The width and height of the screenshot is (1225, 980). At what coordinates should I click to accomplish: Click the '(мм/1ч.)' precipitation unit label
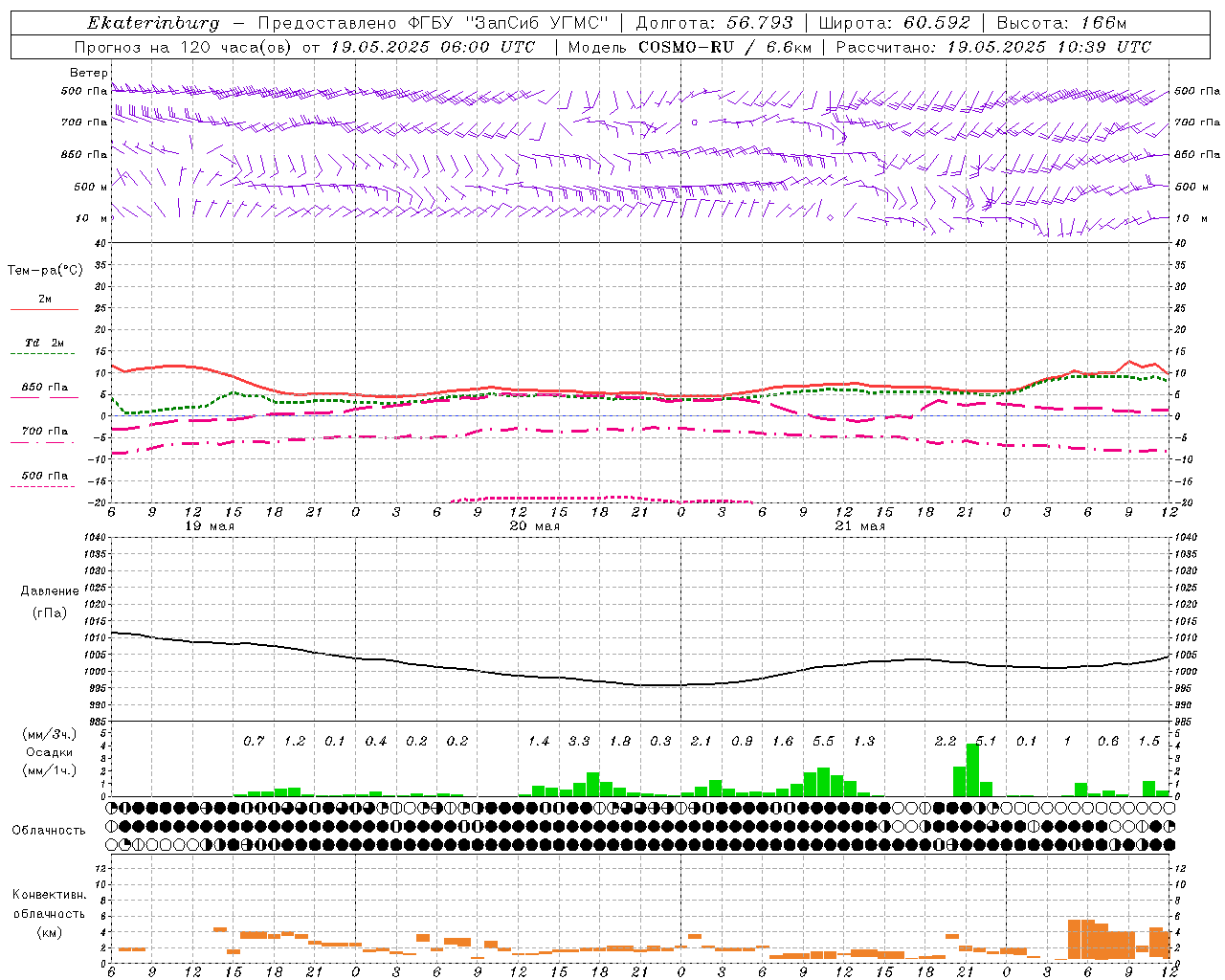pyautogui.click(x=49, y=770)
